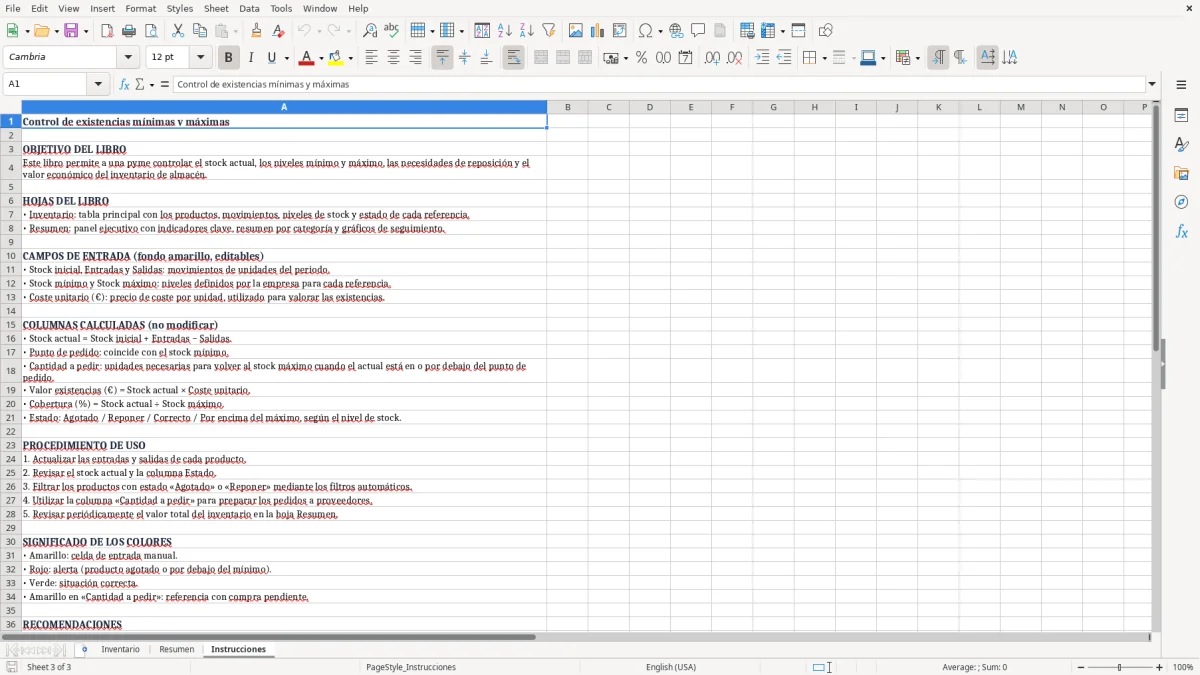Open the sidebar Styles panel icon
The width and height of the screenshot is (1200, 675).
pyautogui.click(x=1181, y=145)
